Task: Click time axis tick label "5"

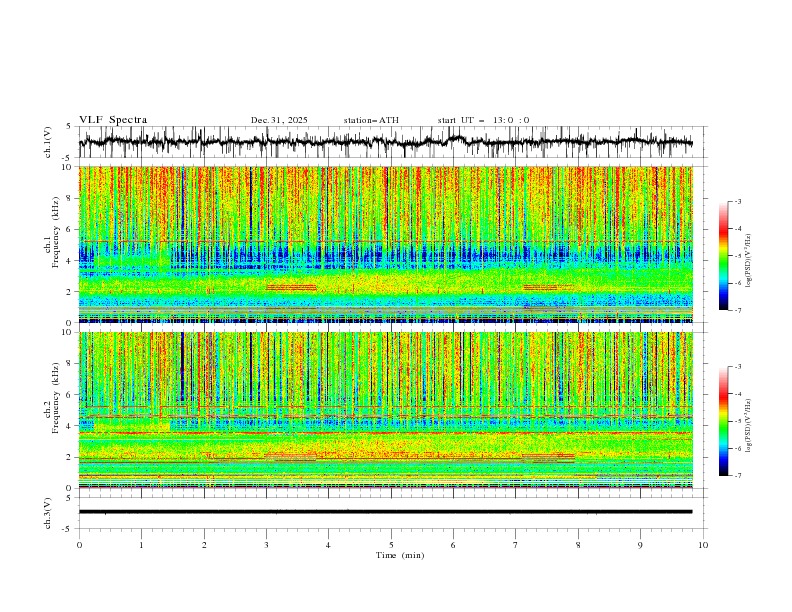Action: 391,545
